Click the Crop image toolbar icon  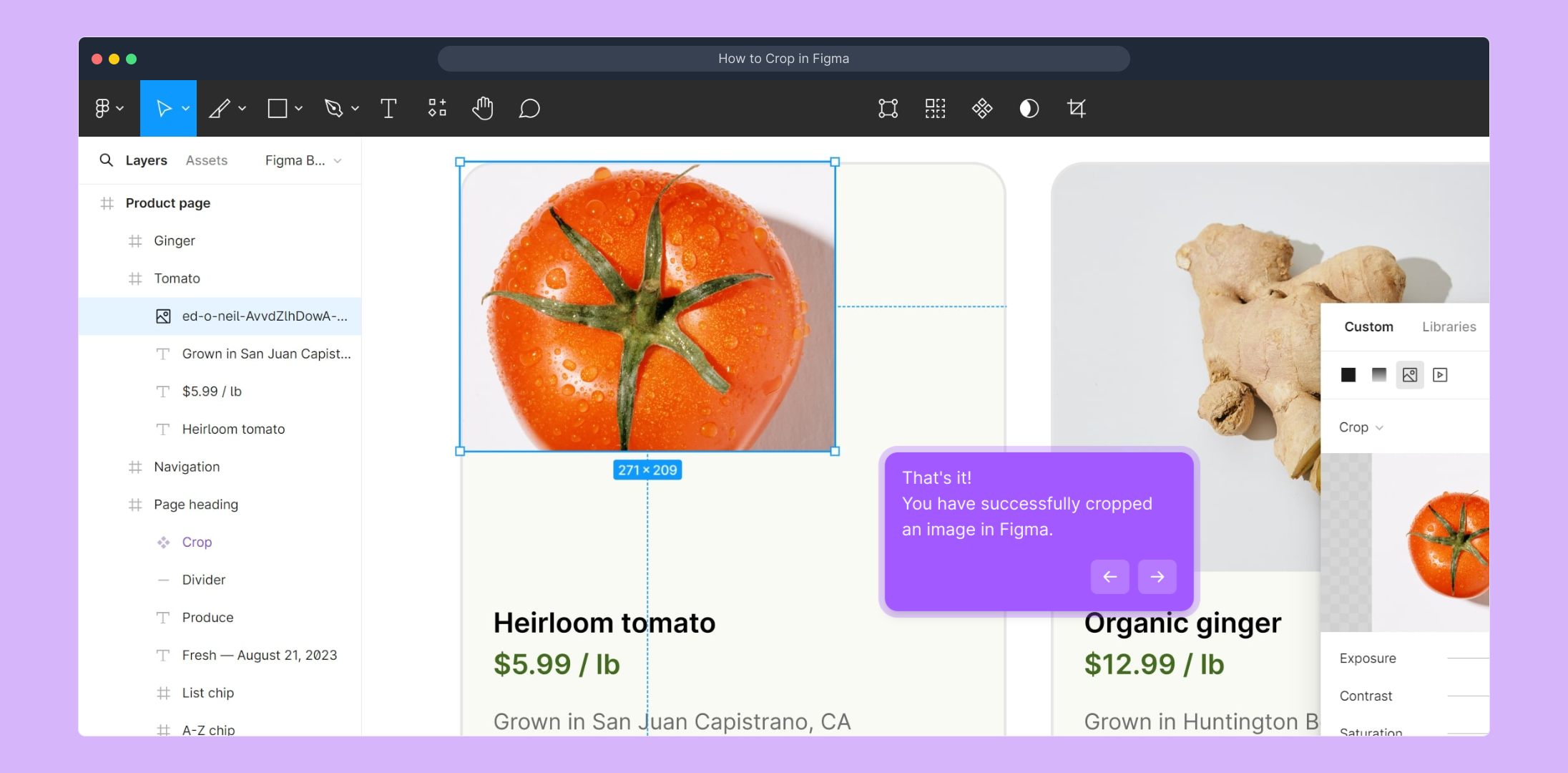coord(1077,109)
